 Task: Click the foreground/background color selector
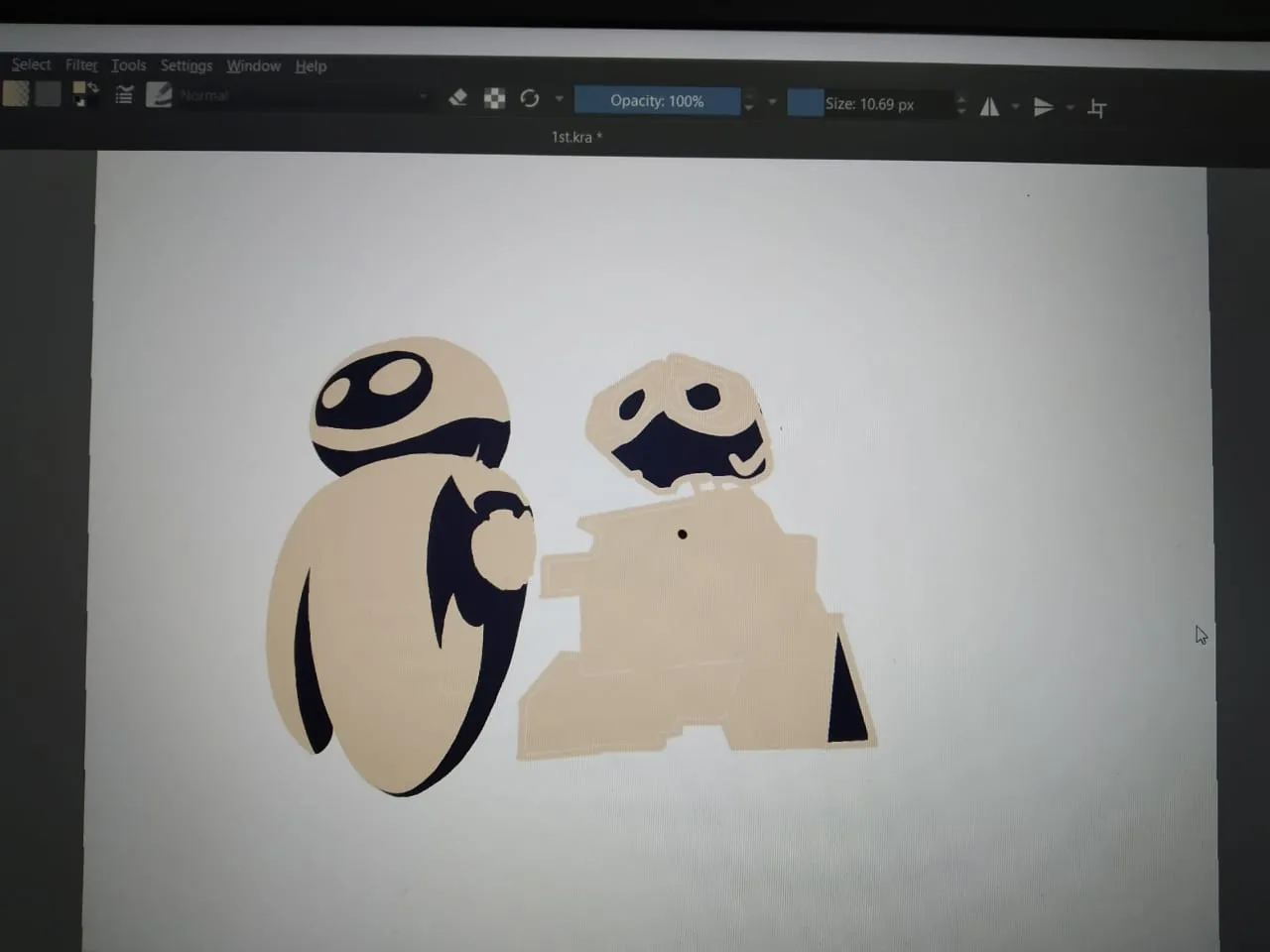pyautogui.click(x=86, y=94)
